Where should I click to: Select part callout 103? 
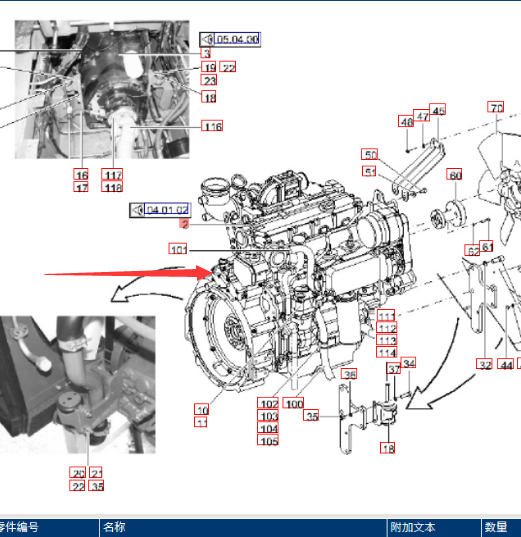[x=268, y=415]
